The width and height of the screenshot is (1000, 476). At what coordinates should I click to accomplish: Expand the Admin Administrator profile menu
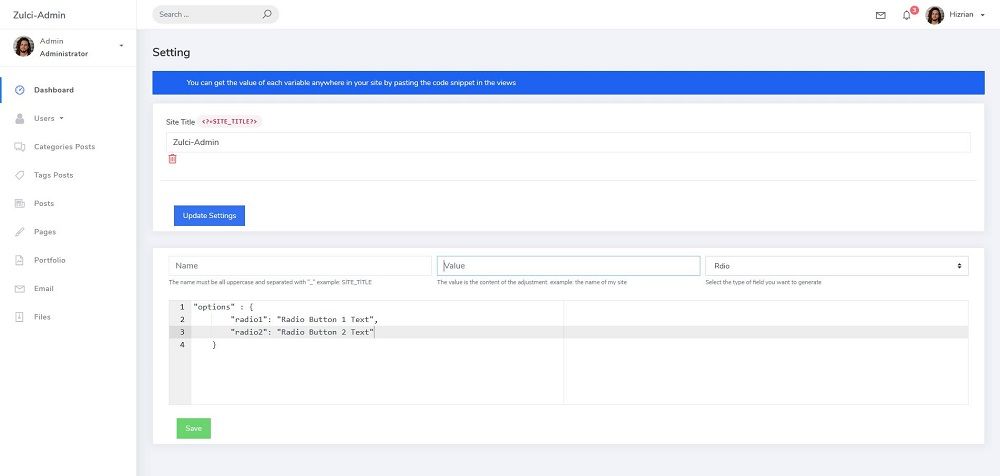pos(121,46)
